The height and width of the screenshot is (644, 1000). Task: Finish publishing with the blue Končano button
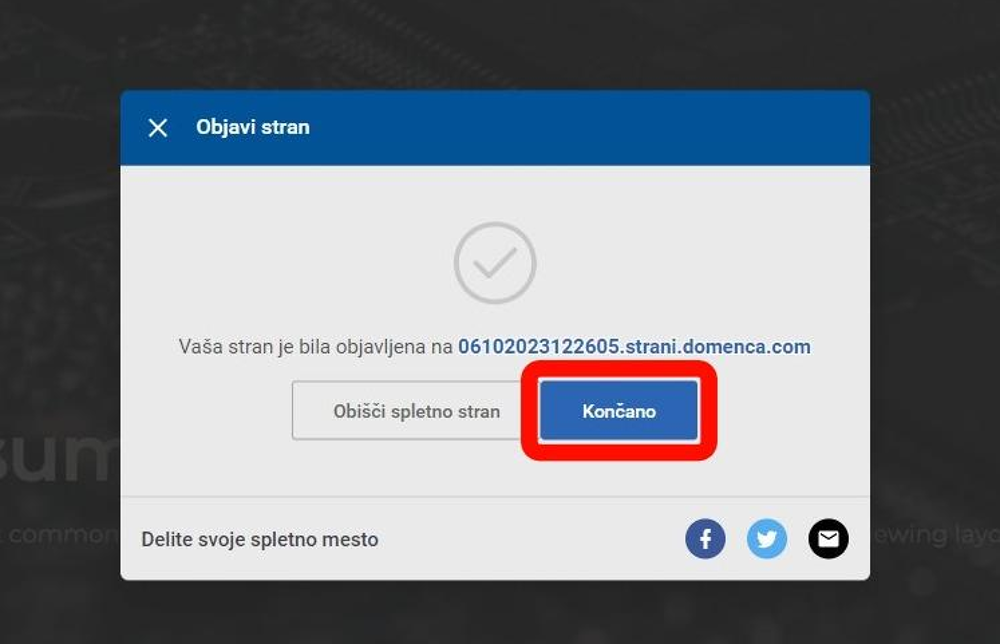[619, 411]
